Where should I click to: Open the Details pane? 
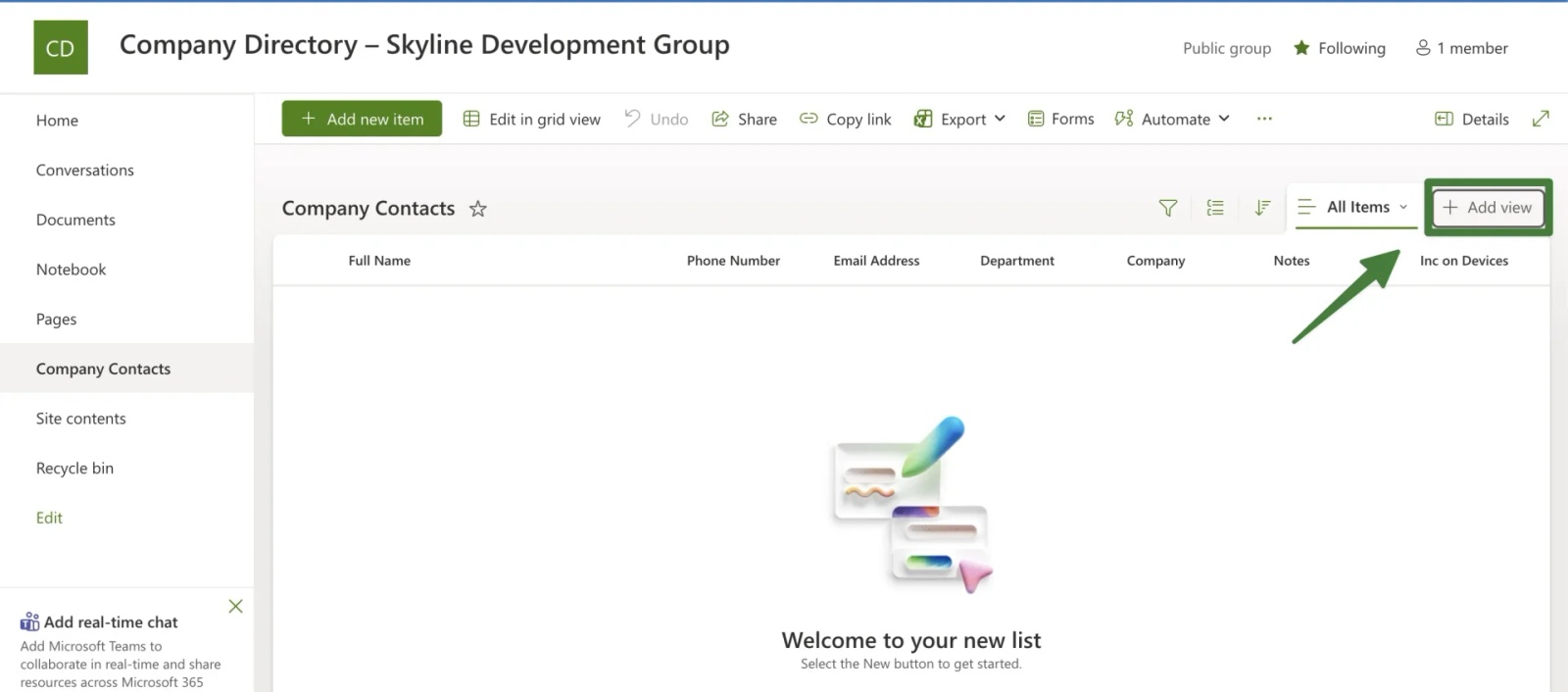point(1472,119)
